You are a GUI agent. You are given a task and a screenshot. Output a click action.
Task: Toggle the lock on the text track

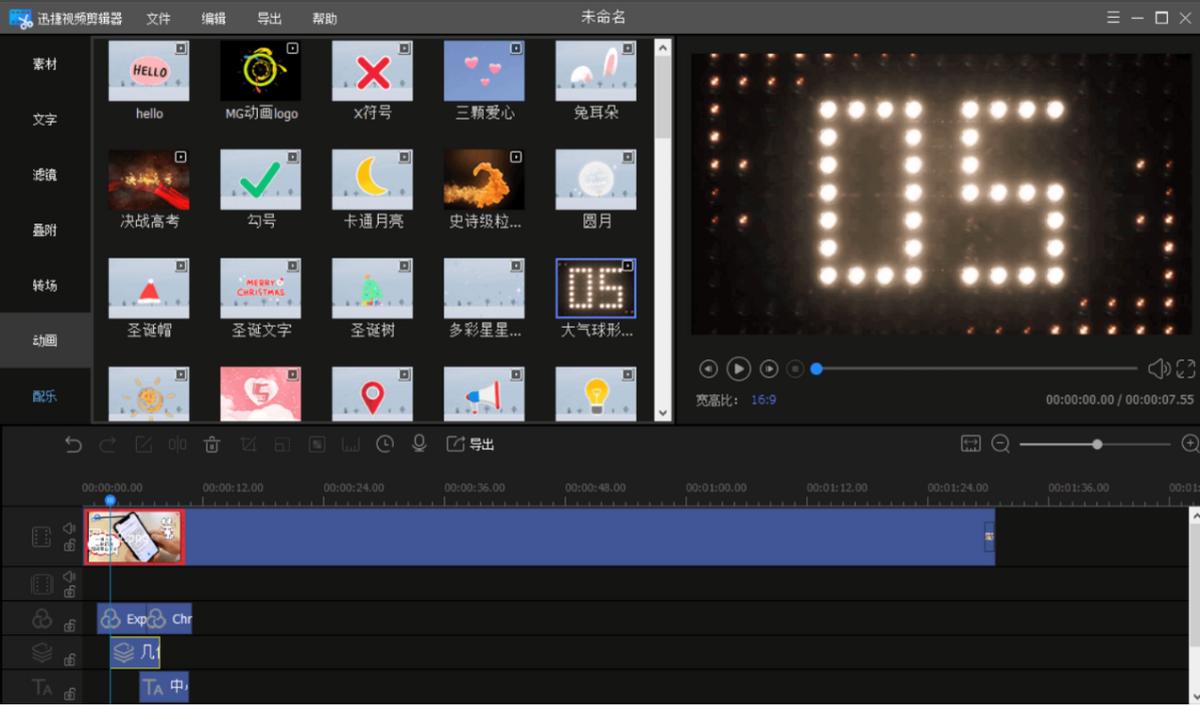69,692
